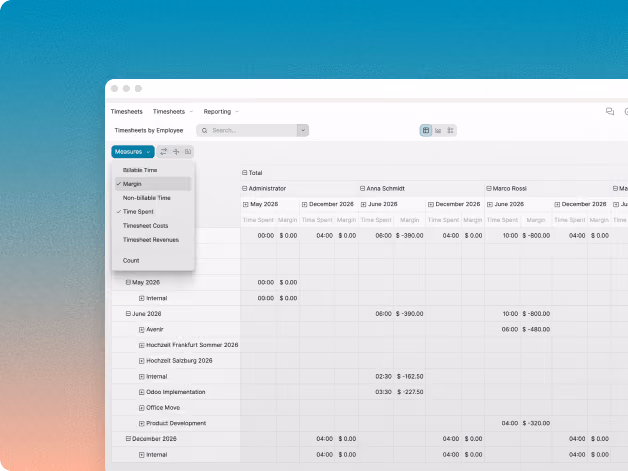The height and width of the screenshot is (471, 628).
Task: Enable the Count measure
Action: click(x=153, y=260)
